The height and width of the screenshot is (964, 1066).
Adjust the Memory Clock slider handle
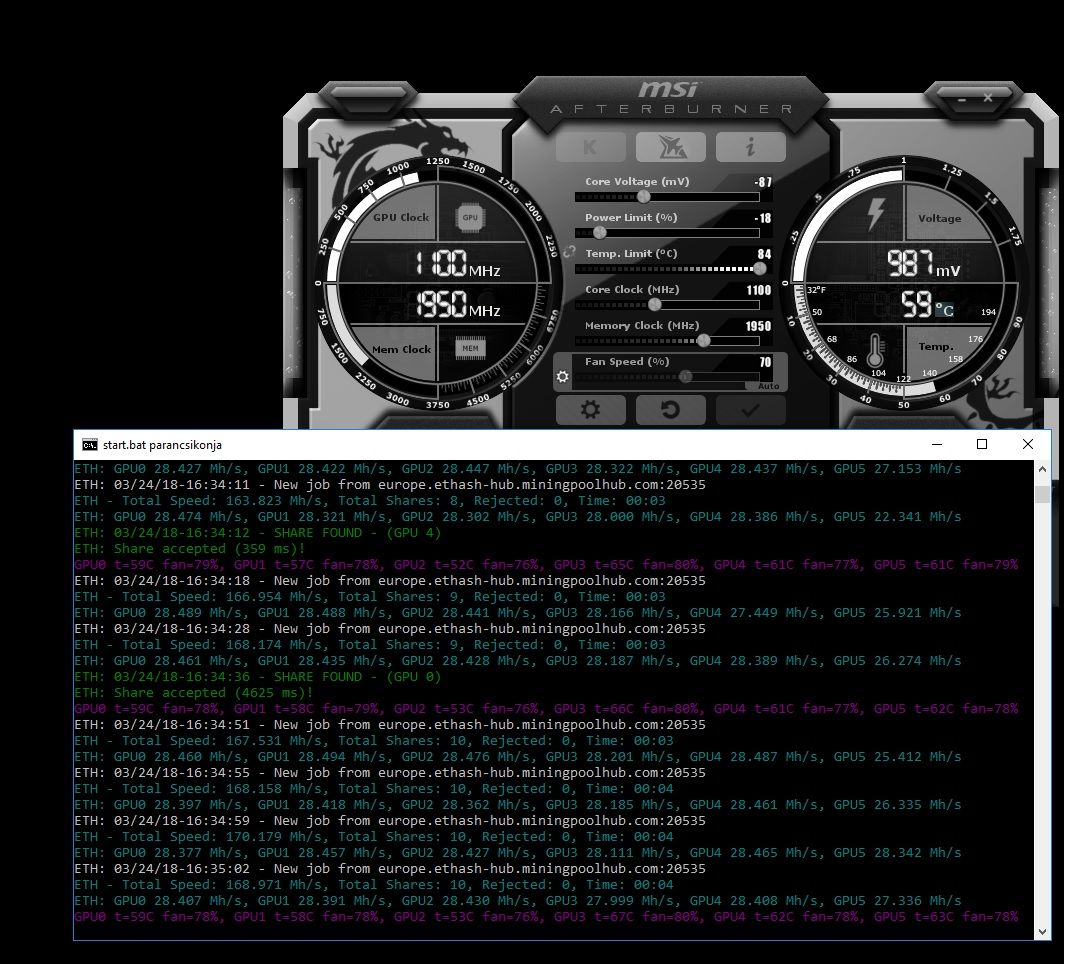(x=704, y=341)
